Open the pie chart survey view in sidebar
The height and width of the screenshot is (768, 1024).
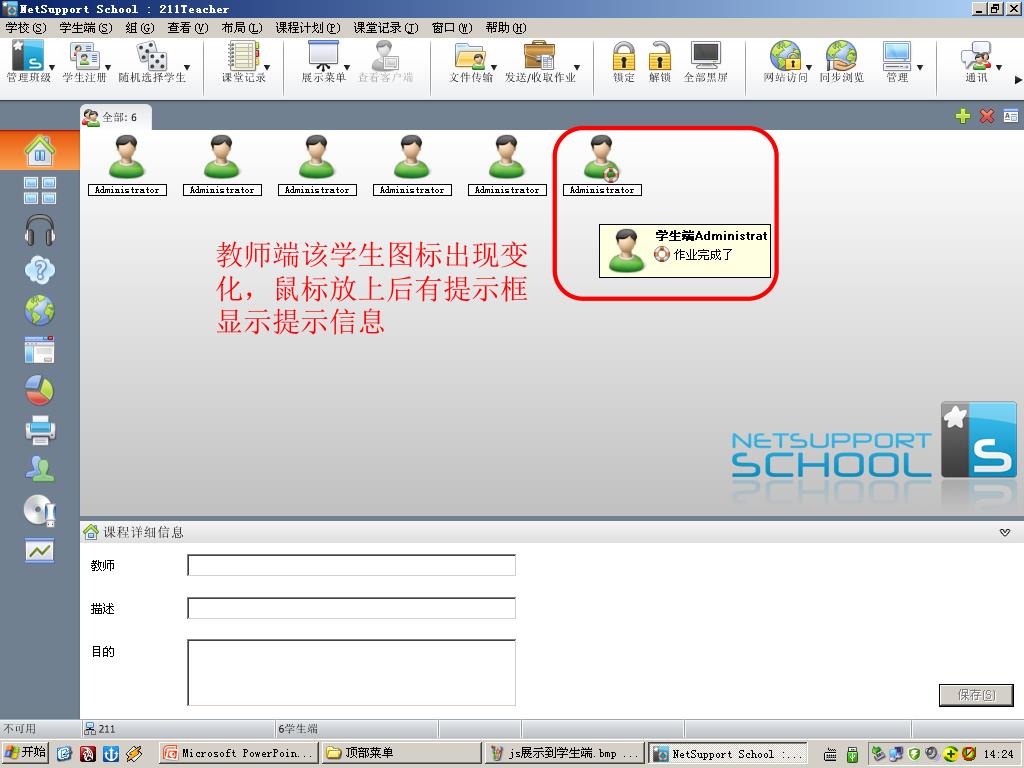tap(40, 391)
